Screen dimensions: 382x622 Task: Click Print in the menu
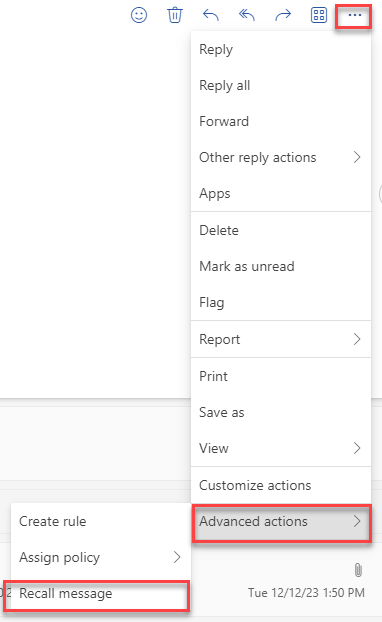(281, 376)
